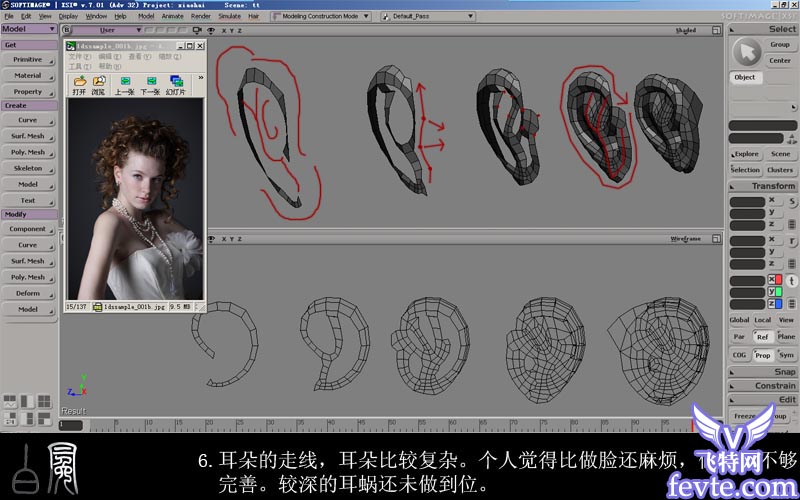Toggle the red X translate axis

point(775,280)
